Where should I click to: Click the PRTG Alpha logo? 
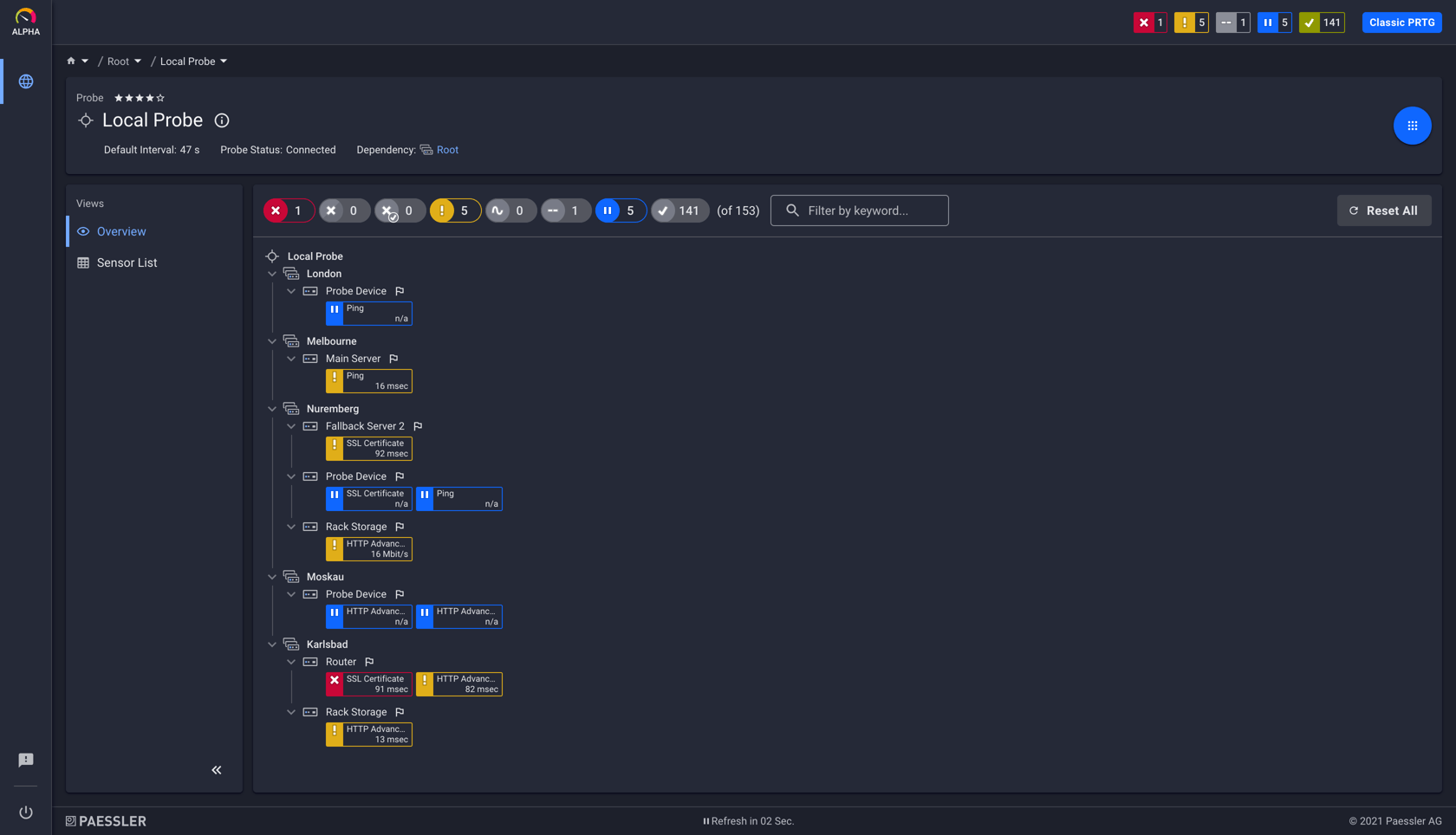(x=25, y=22)
